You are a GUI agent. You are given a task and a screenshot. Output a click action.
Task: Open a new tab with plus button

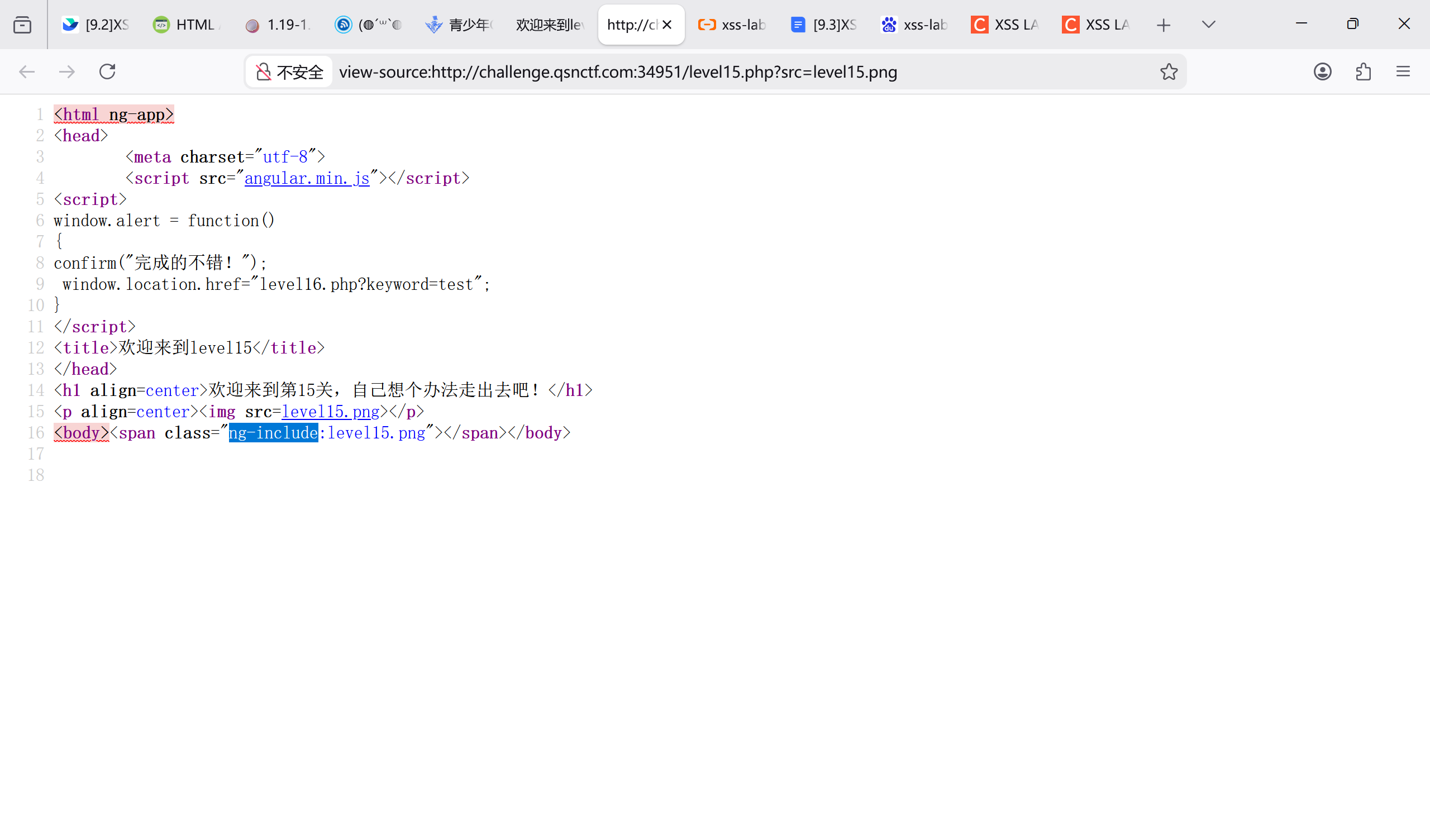[x=1164, y=25]
